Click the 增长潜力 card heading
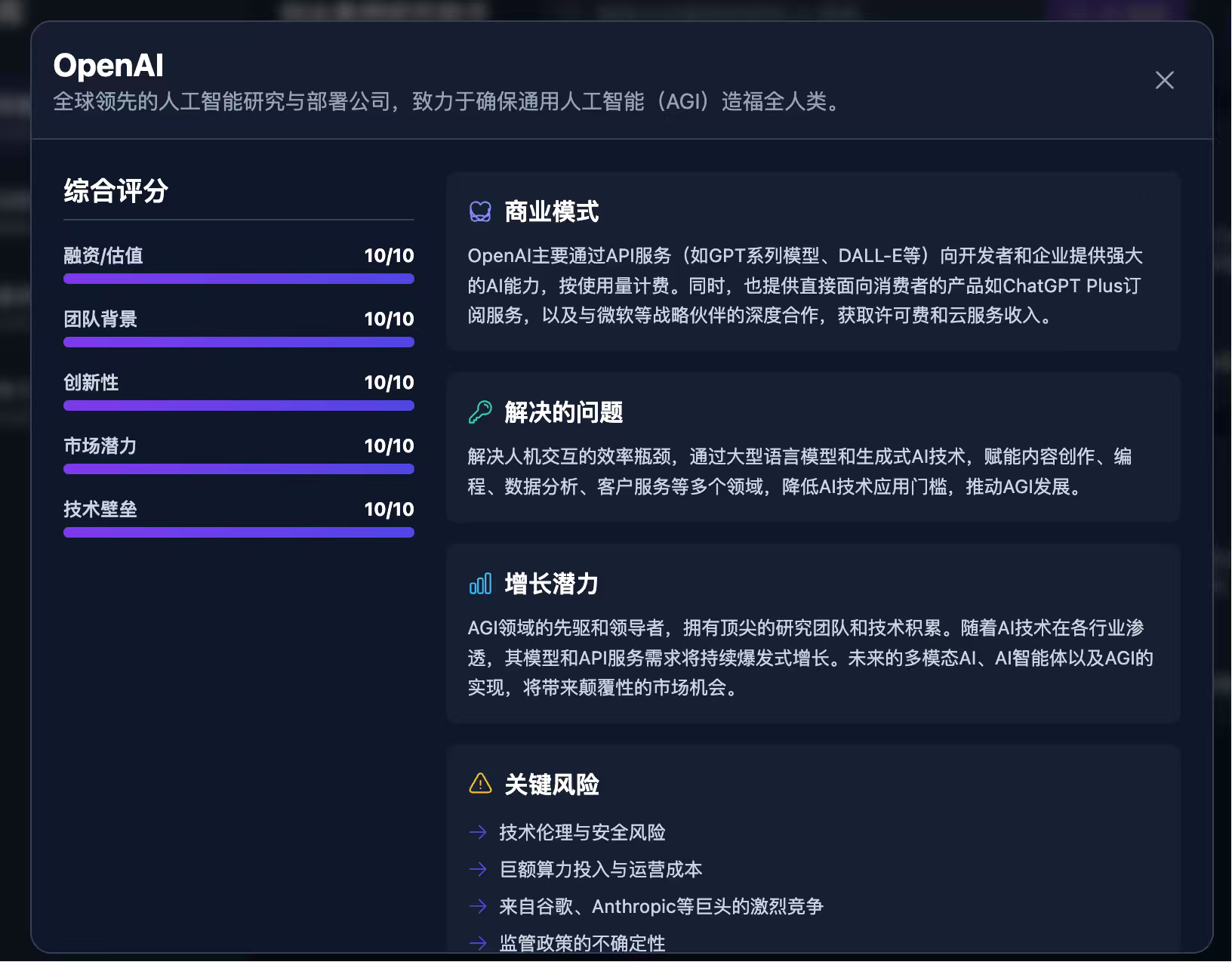This screenshot has height=962, width=1232. coord(552,584)
